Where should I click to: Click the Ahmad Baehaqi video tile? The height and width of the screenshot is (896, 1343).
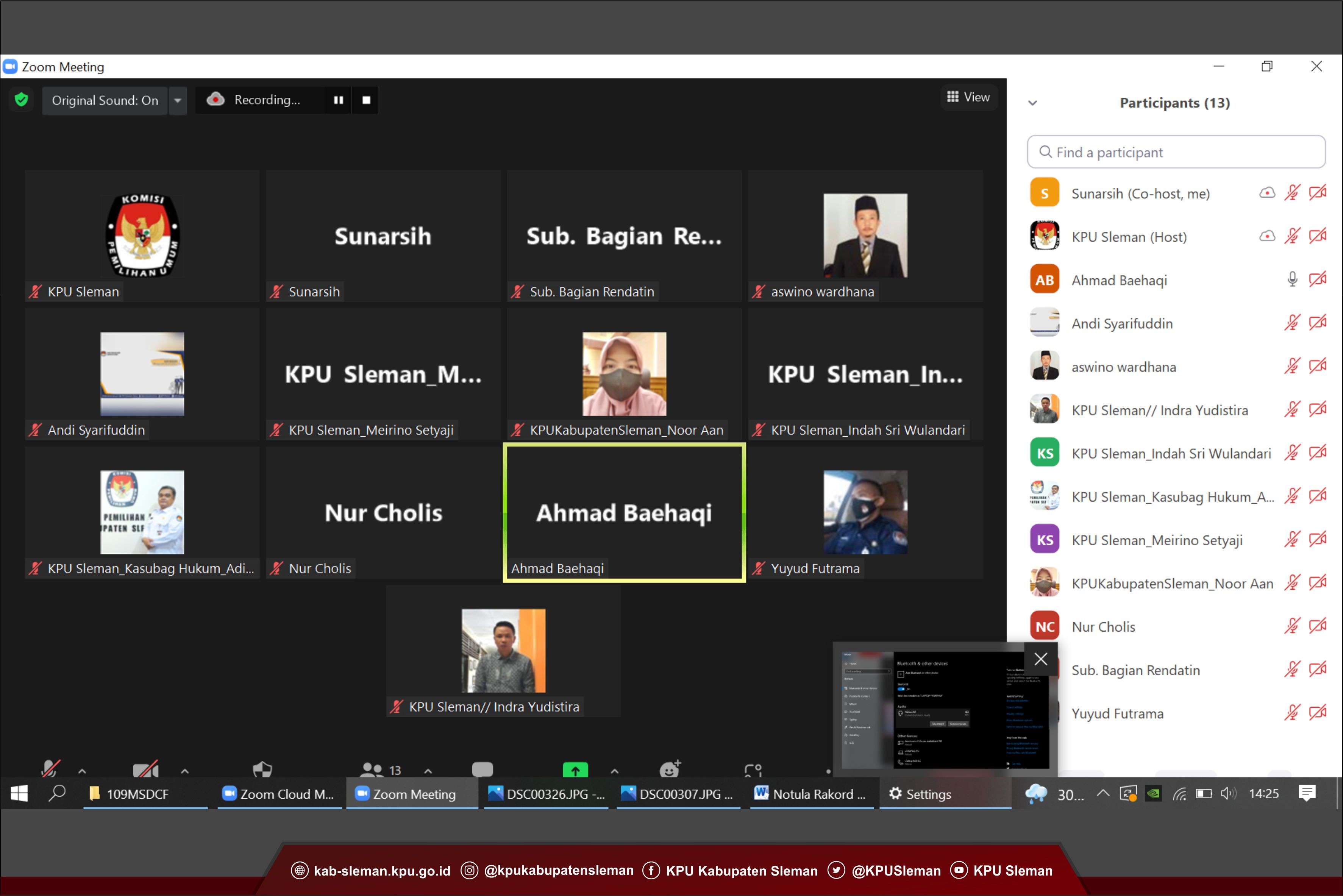pos(624,513)
